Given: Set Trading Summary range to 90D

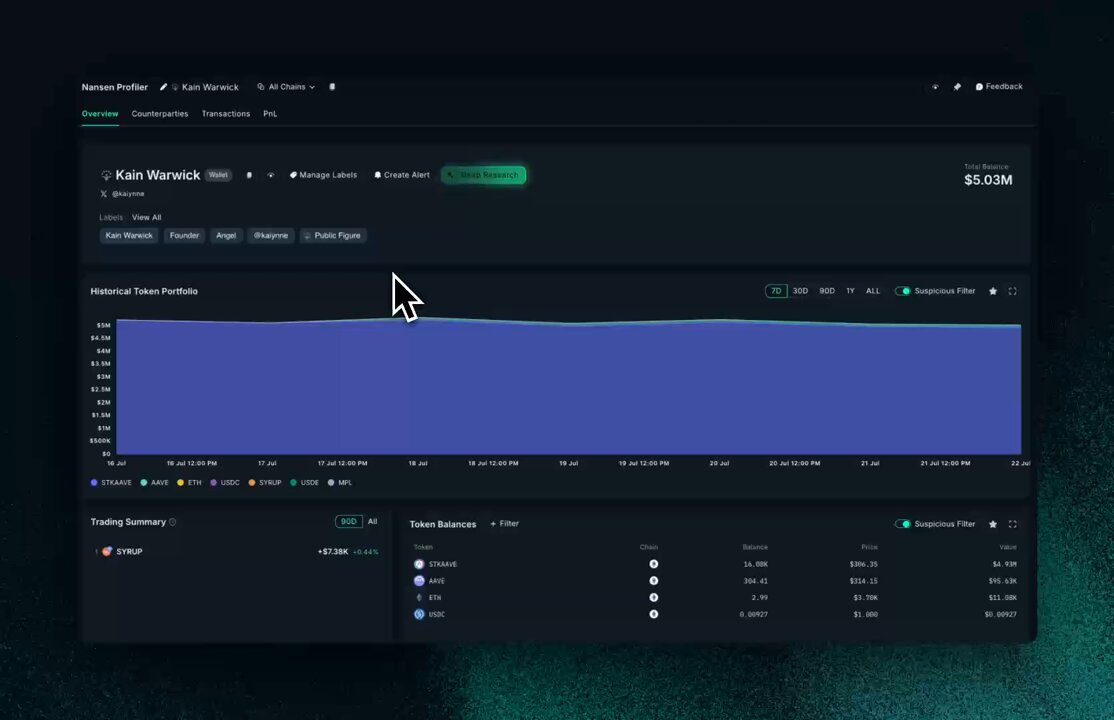Looking at the screenshot, I should click(348, 522).
